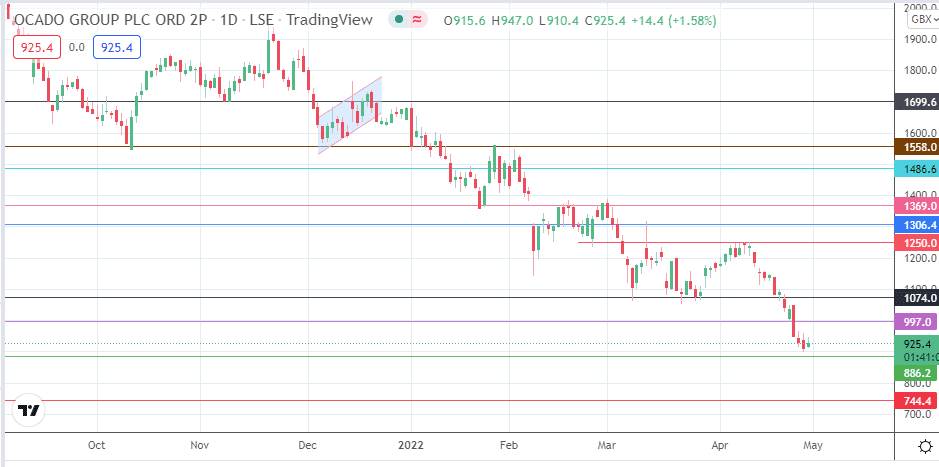Select the short red 1250.0 horizontal line
This screenshot has height=467, width=939.
[x=735, y=242]
